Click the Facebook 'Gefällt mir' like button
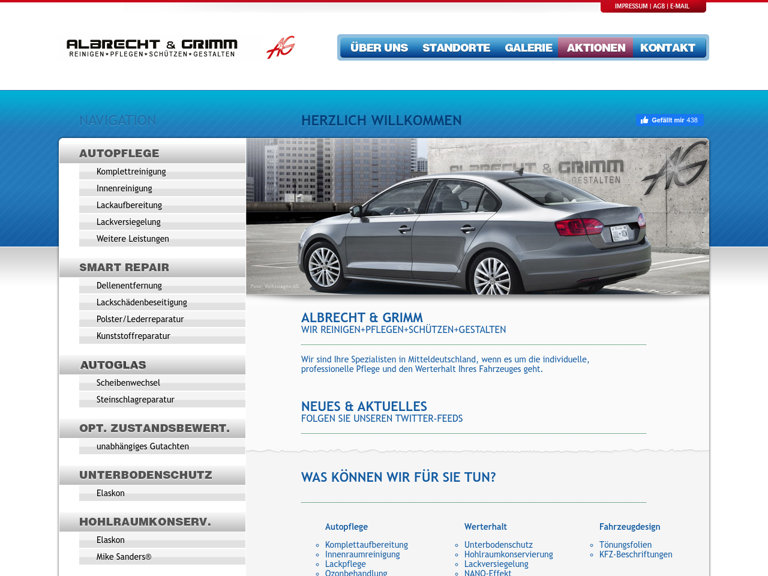Image resolution: width=768 pixels, height=576 pixels. point(668,120)
